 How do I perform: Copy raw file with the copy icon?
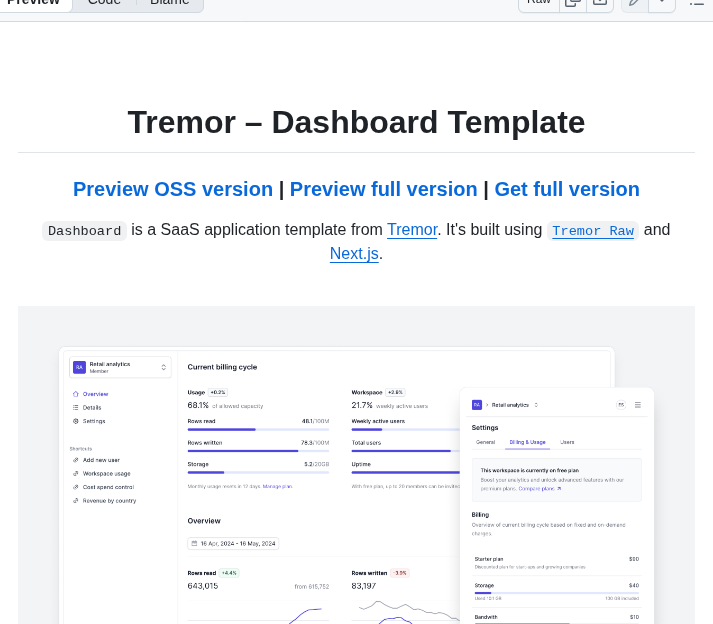click(573, 3)
